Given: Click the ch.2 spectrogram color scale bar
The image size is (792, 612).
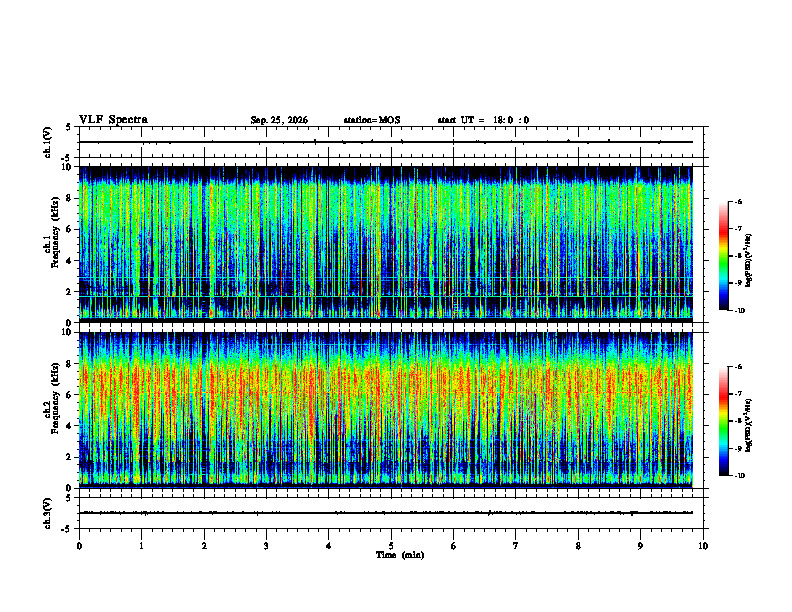Looking at the screenshot, I should click(723, 421).
